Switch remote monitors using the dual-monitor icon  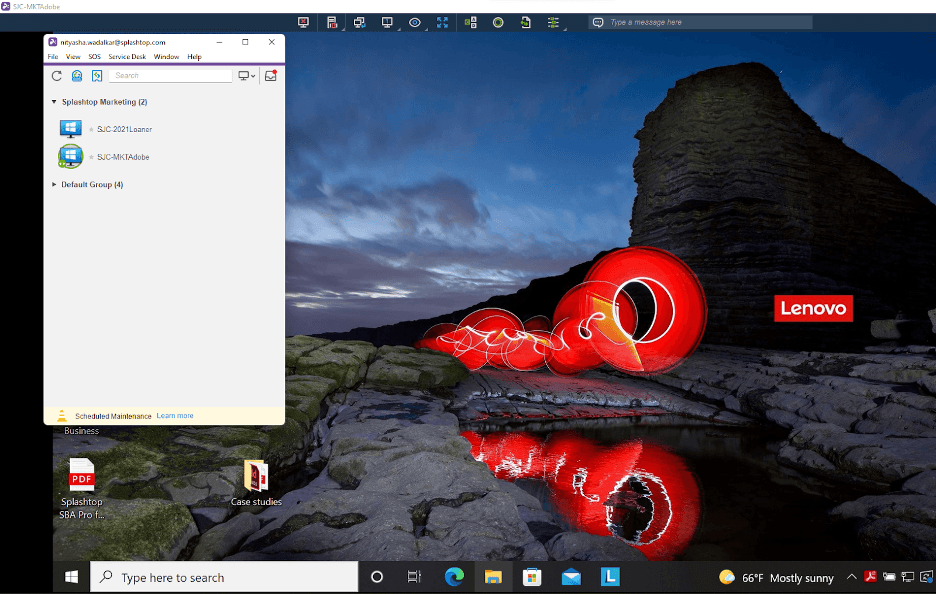tap(358, 22)
